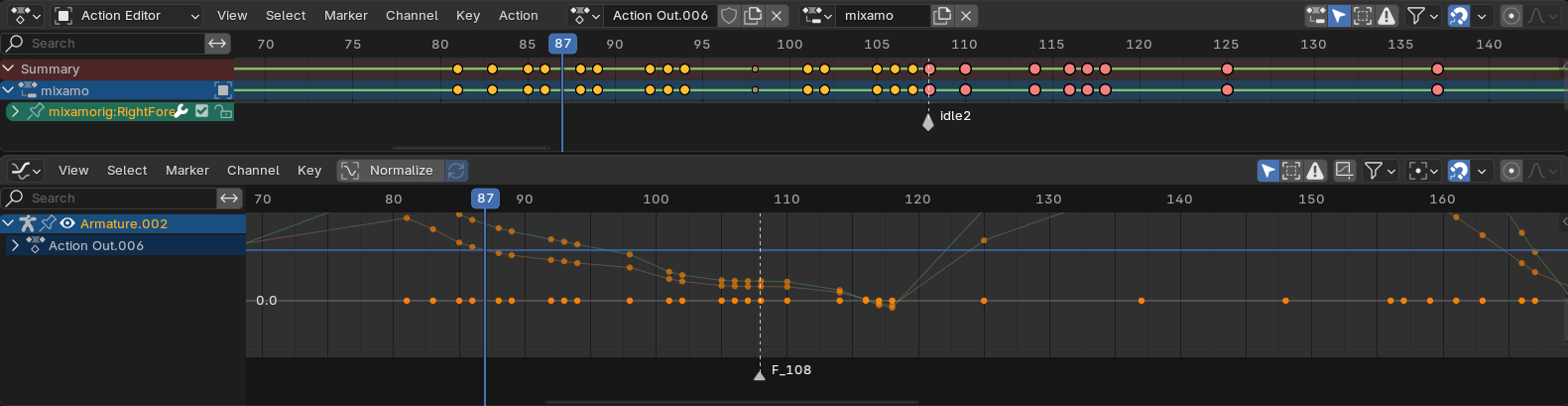1568x406 pixels.
Task: Open Key menu in Graph Editor
Action: pos(309,170)
